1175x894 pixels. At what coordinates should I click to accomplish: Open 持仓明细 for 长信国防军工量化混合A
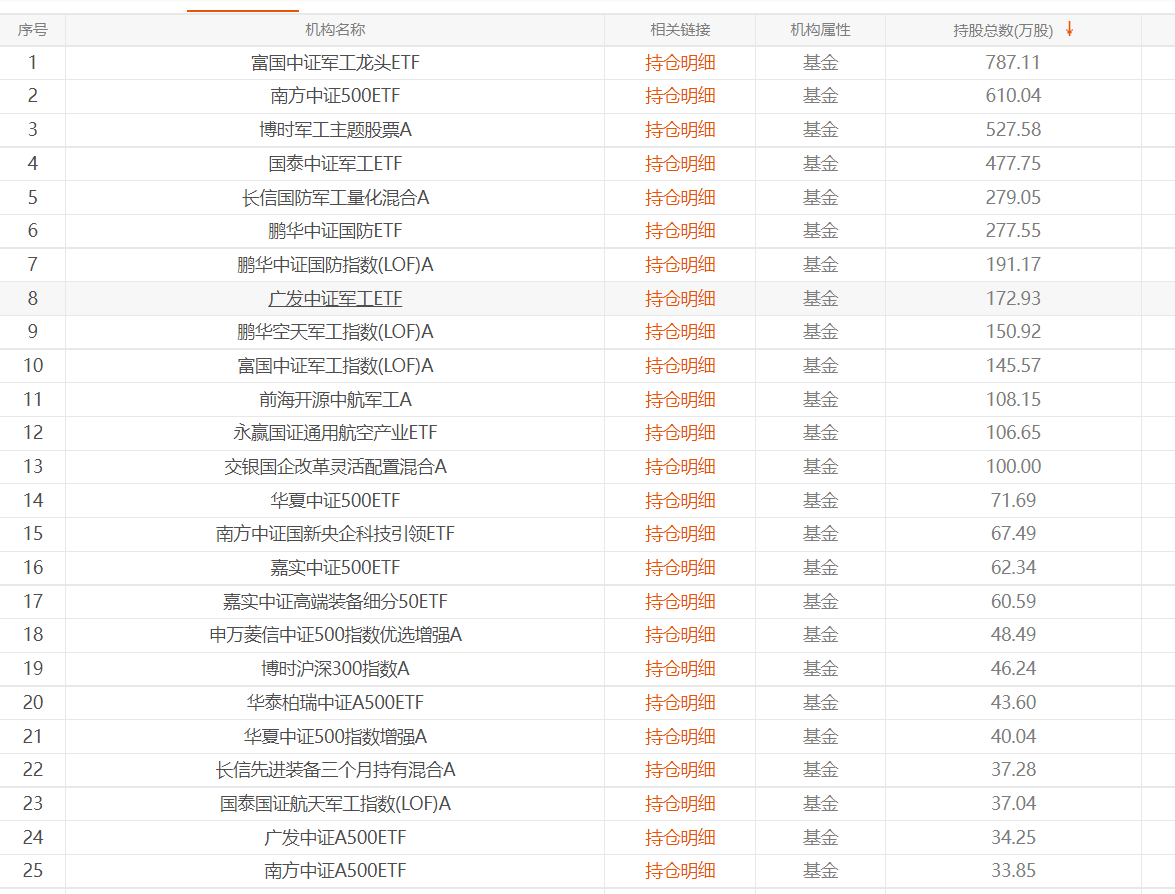point(680,197)
